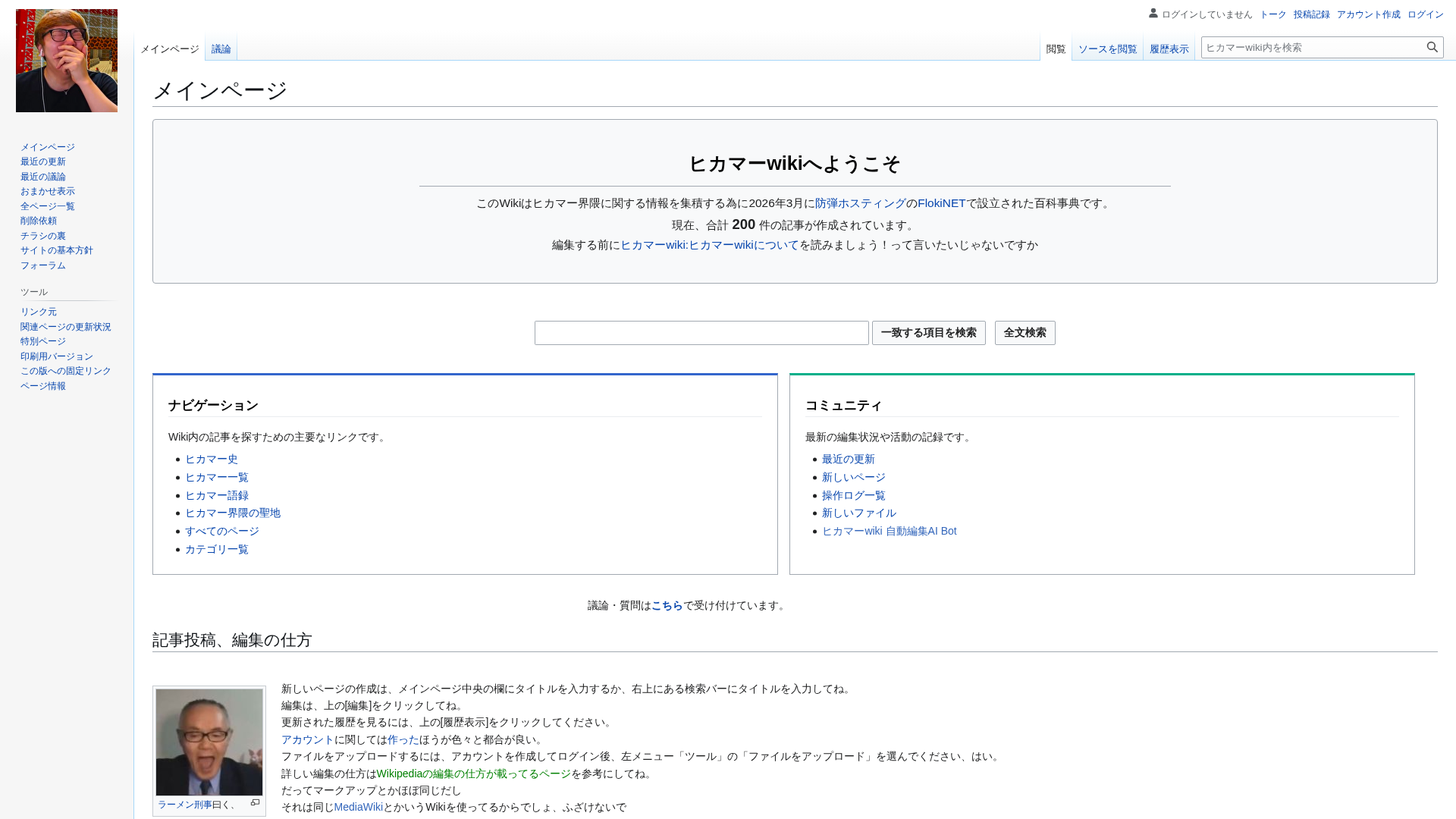The height and width of the screenshot is (819, 1456).
Task: Click the magnifier search icon in header
Action: 1432,47
